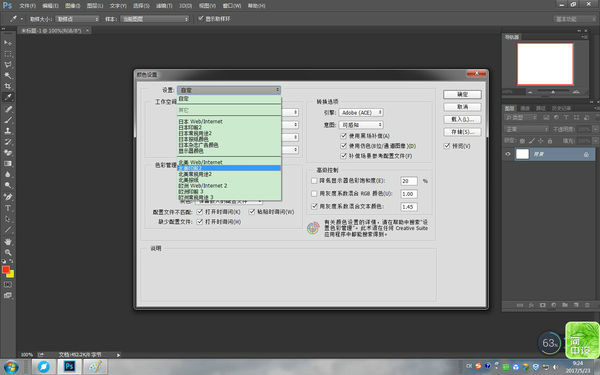The height and width of the screenshot is (375, 600).
Task: Open the 文件(F) menu
Action: (x=27, y=6)
